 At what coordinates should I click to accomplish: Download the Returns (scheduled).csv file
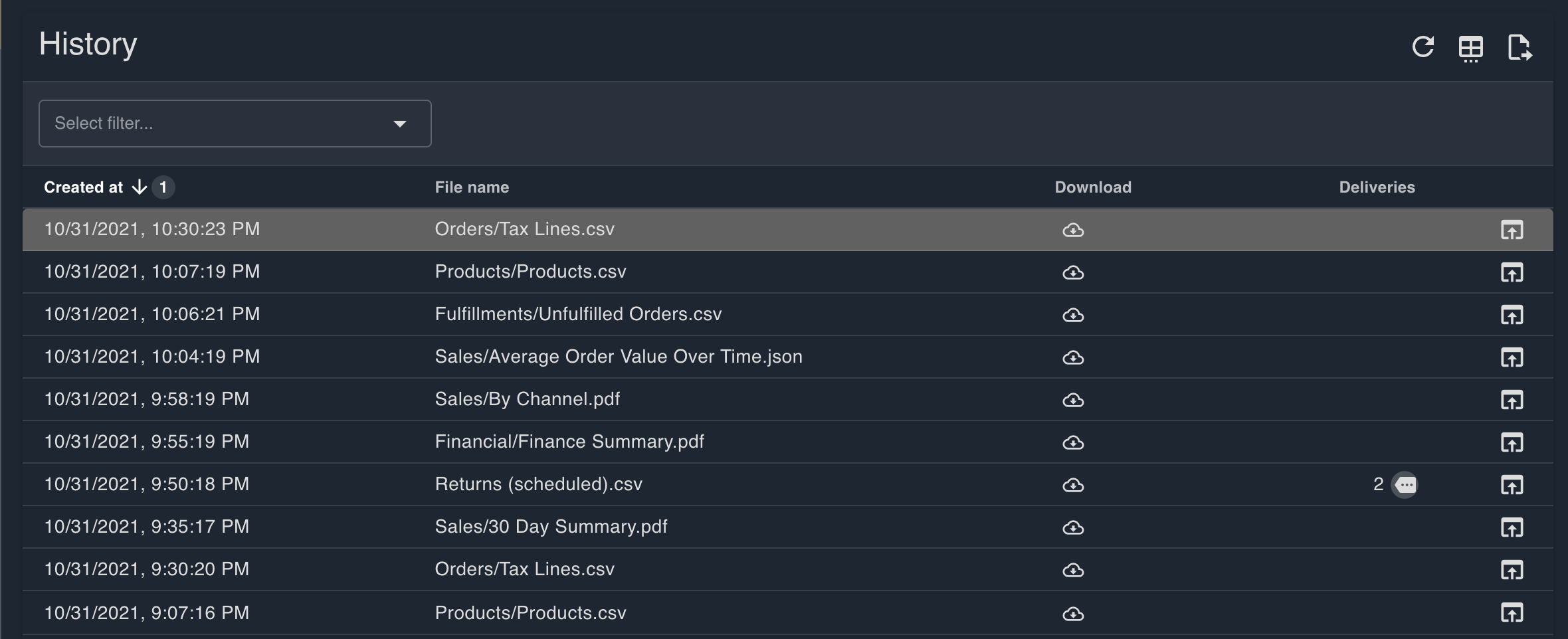click(x=1073, y=485)
